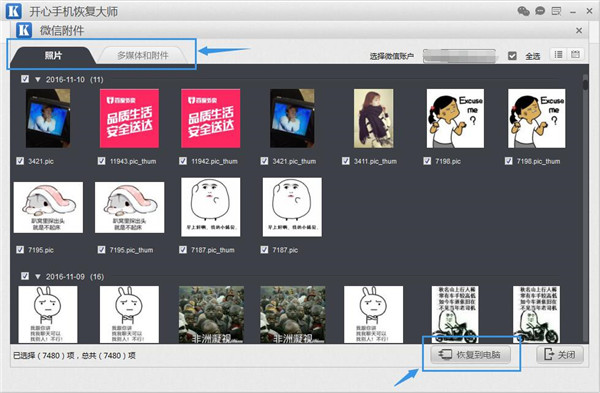The width and height of the screenshot is (600, 393).
Task: Open the WeChat icon in title bar
Action: [x=523, y=11]
